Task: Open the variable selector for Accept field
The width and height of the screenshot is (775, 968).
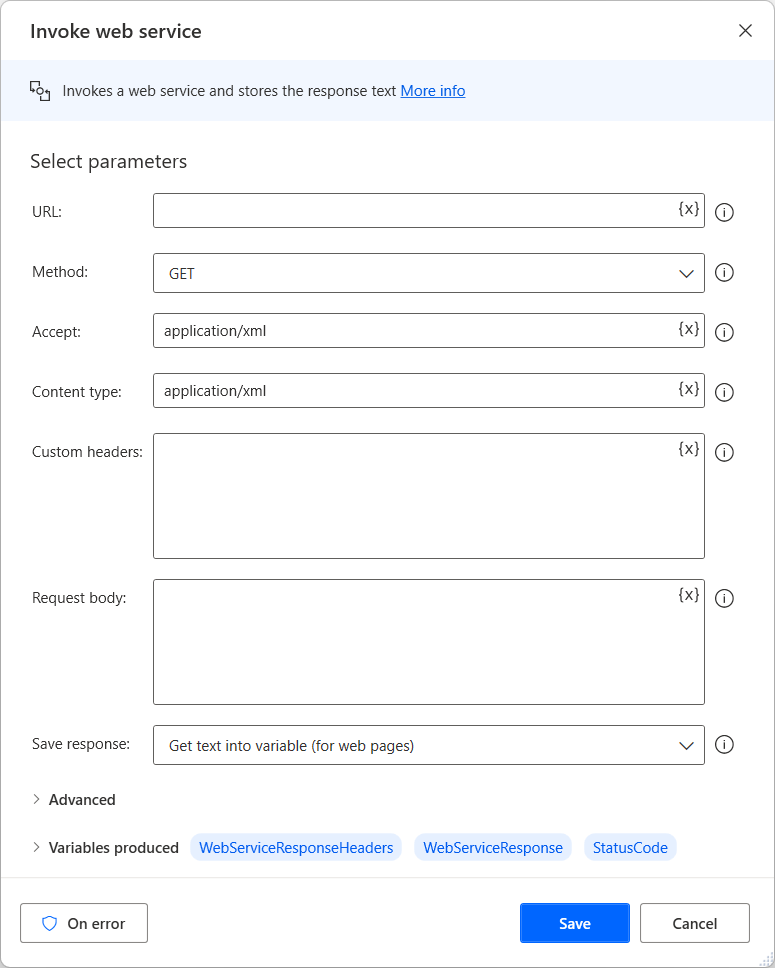Action: tap(688, 327)
